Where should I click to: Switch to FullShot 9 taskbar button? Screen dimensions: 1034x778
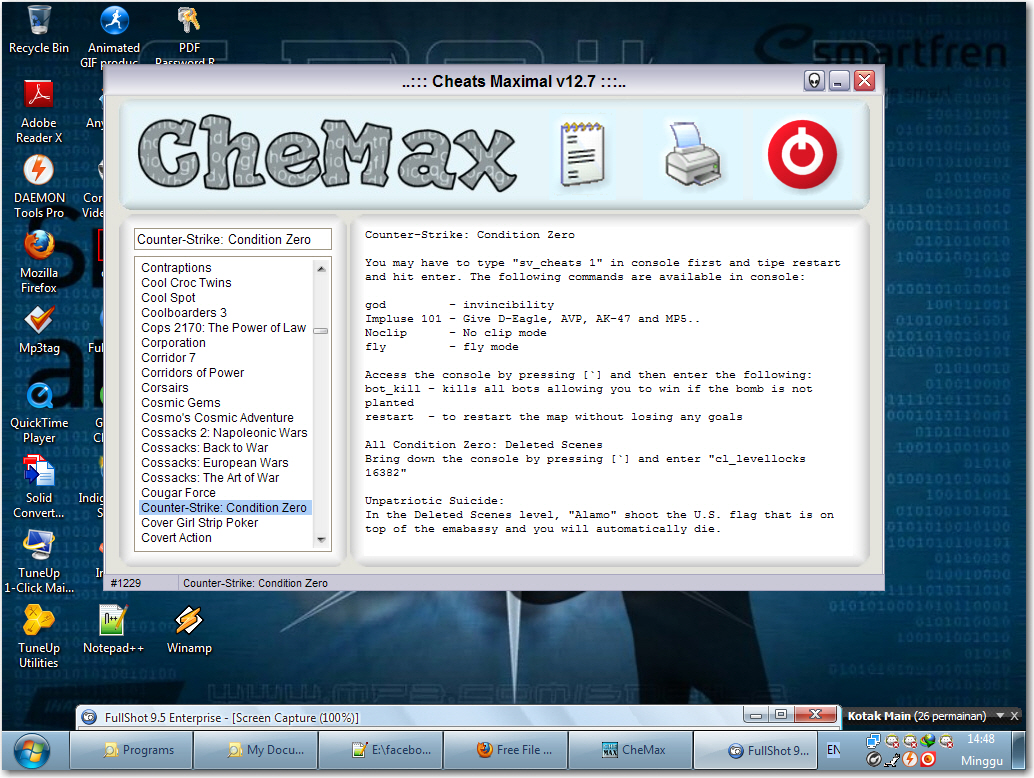(756, 750)
